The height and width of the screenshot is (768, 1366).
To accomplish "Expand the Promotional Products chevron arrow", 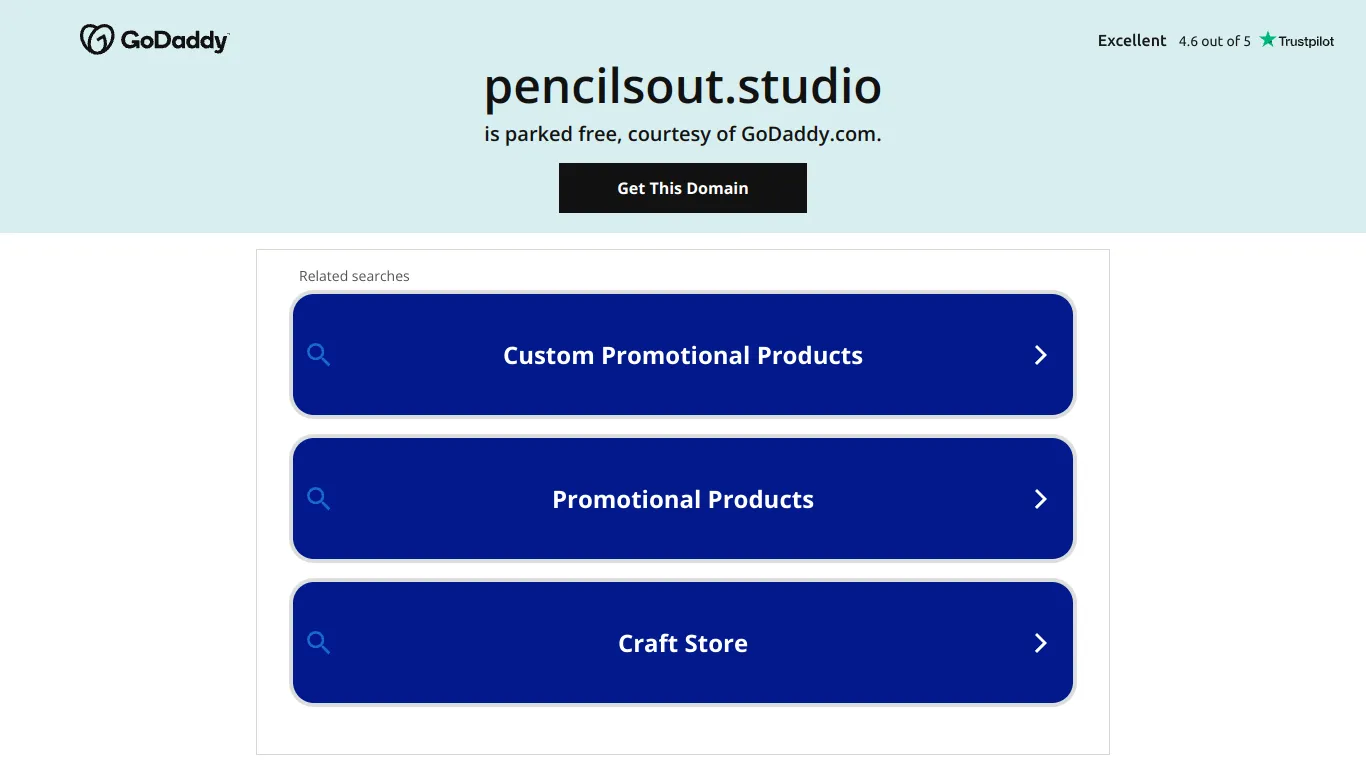I will [x=1040, y=499].
